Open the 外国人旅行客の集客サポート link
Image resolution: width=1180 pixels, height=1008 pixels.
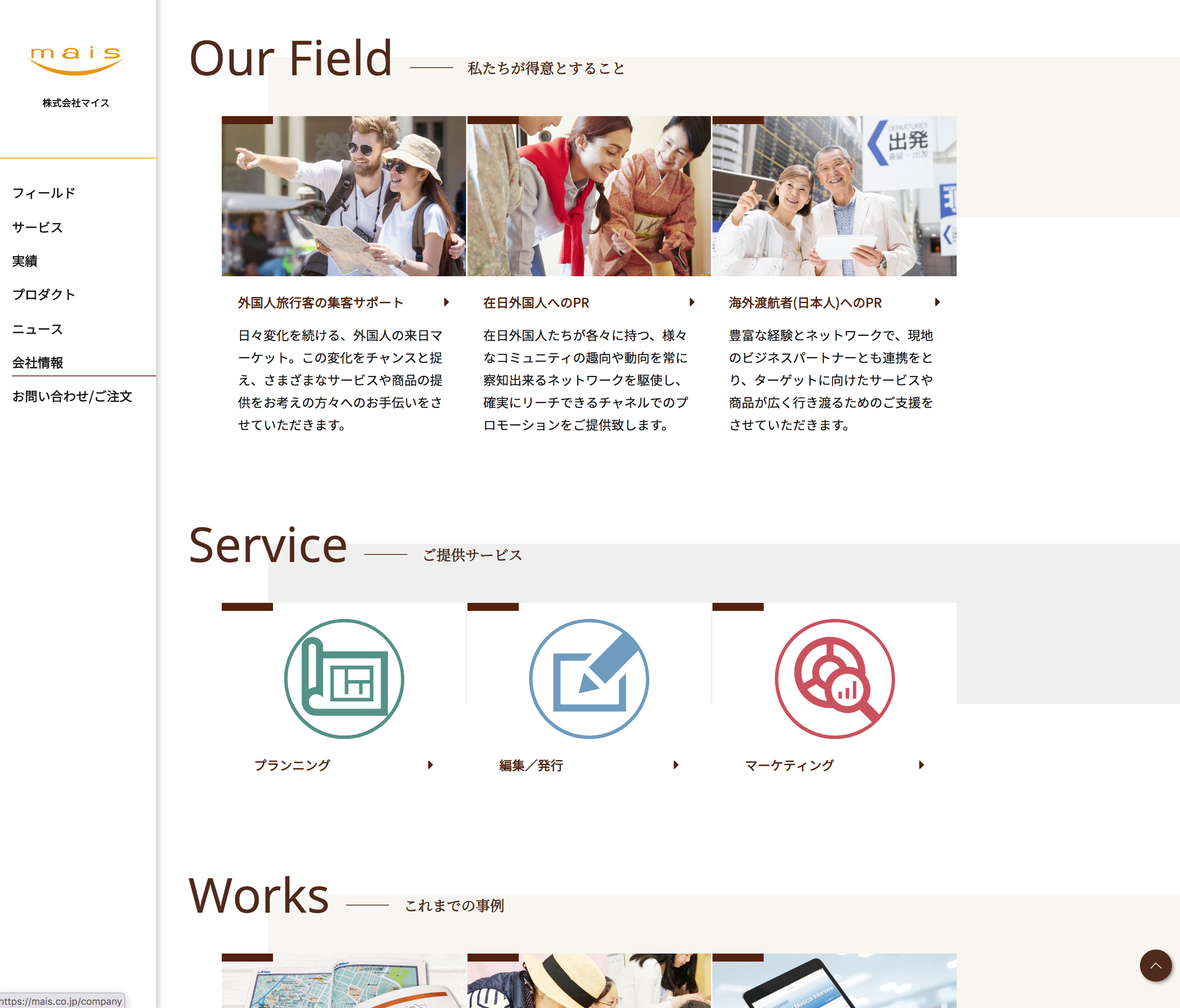tap(321, 303)
